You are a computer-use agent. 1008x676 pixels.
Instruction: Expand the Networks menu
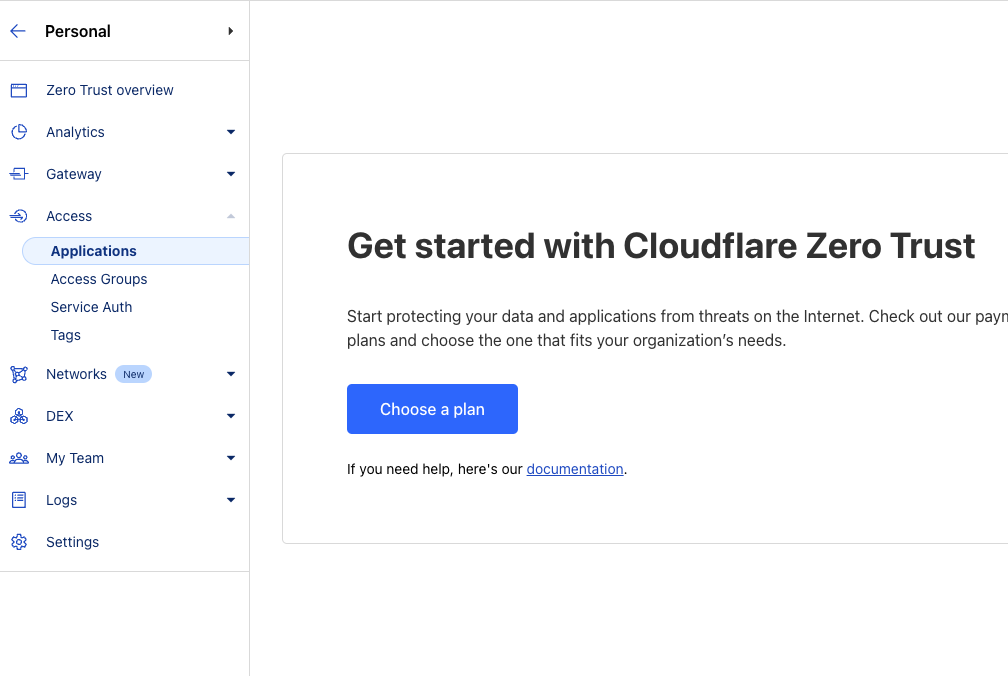coord(231,374)
